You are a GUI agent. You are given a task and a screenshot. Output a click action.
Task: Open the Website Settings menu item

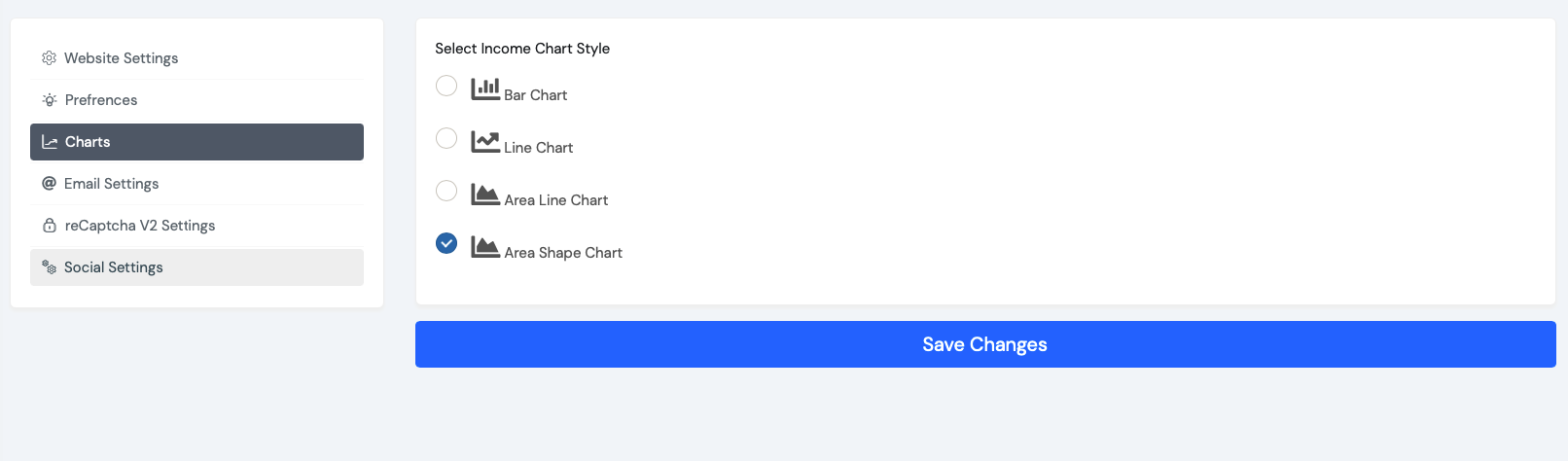coord(196,58)
